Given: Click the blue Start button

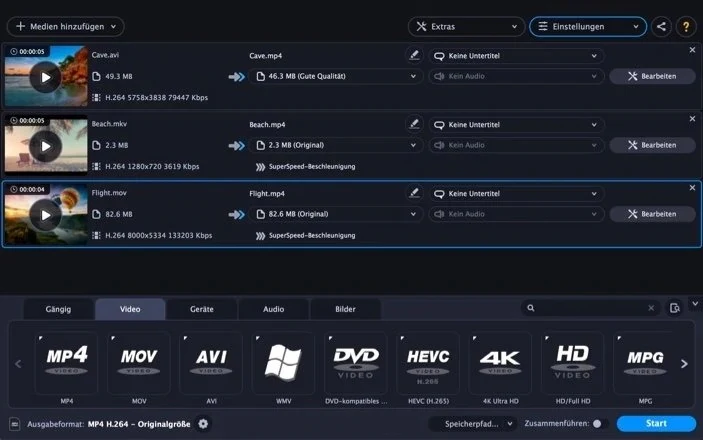Looking at the screenshot, I should click(x=656, y=423).
